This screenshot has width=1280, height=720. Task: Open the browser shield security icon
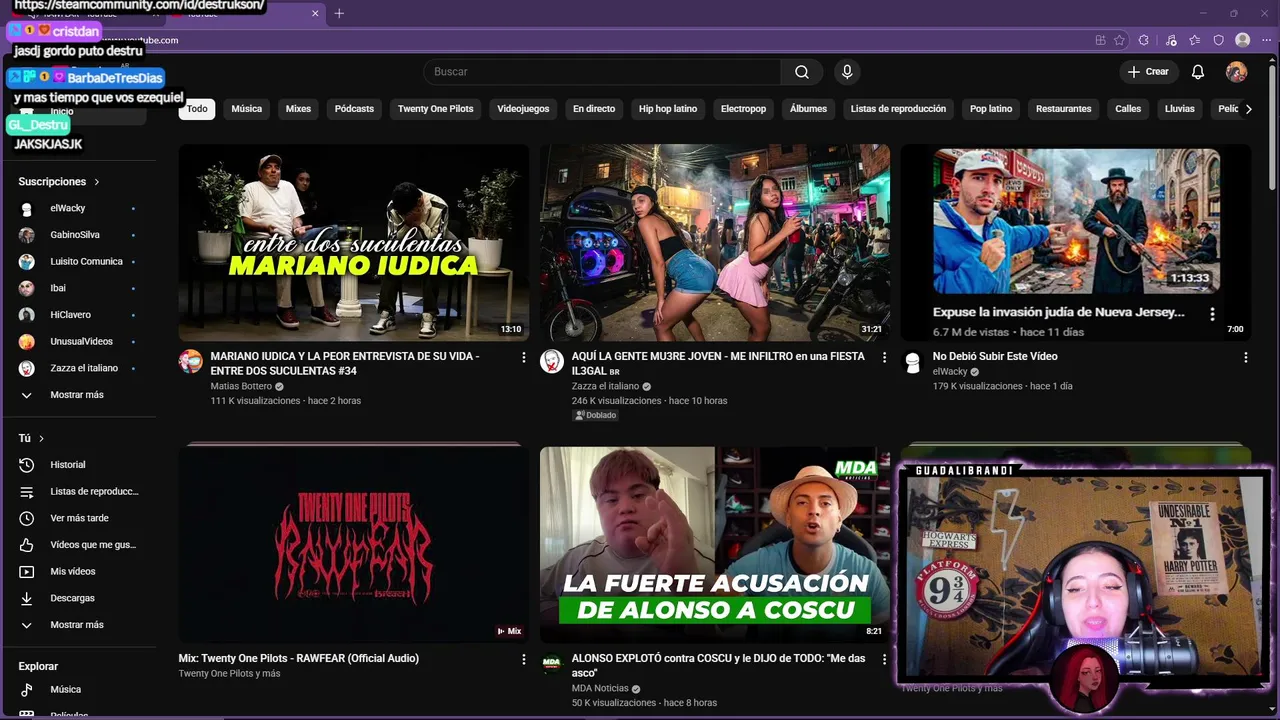(x=1219, y=40)
